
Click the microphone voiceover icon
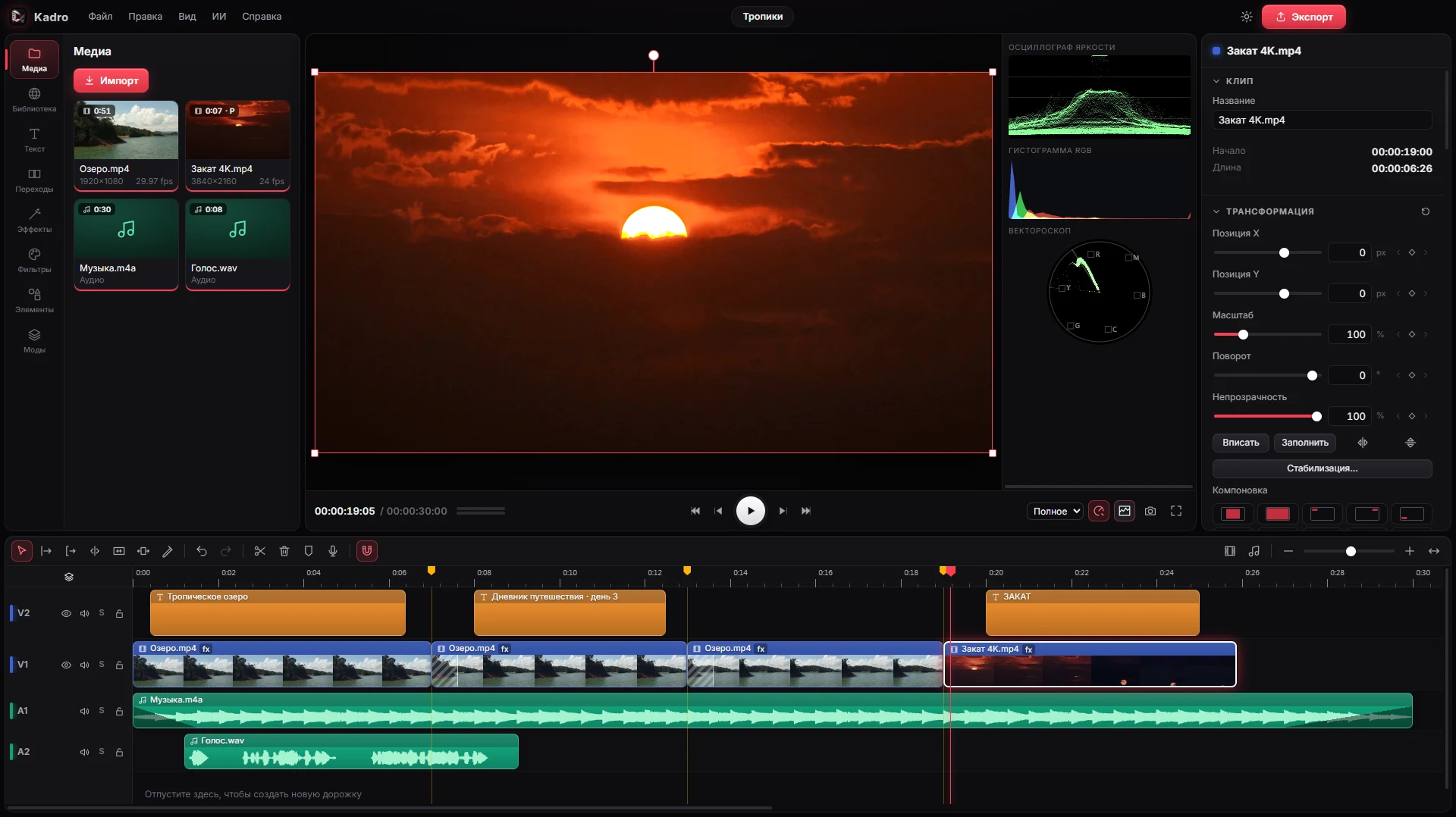tap(333, 551)
